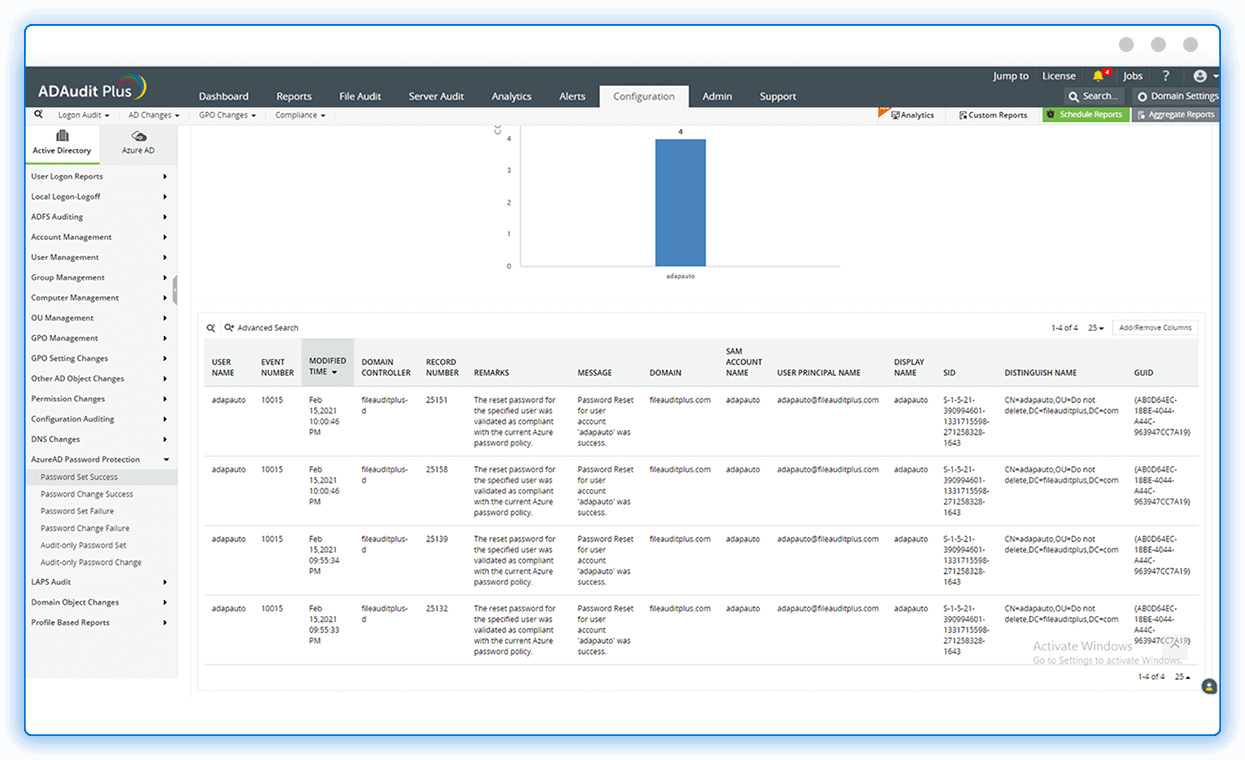Switch to the Azure AD sidebar tab
1245x760 pixels.
pyautogui.click(x=138, y=142)
